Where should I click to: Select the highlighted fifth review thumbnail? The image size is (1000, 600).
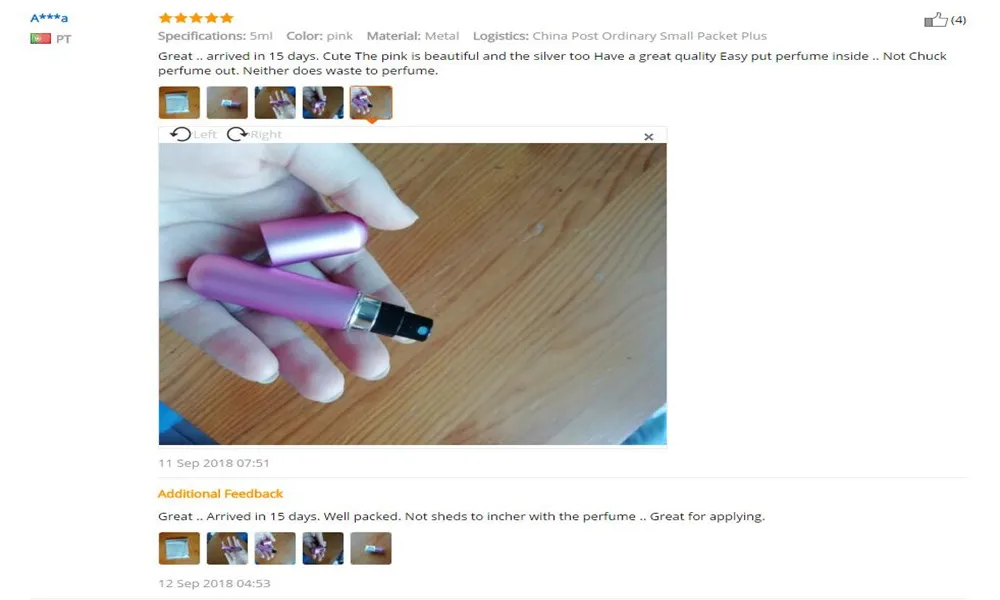pyautogui.click(x=371, y=103)
